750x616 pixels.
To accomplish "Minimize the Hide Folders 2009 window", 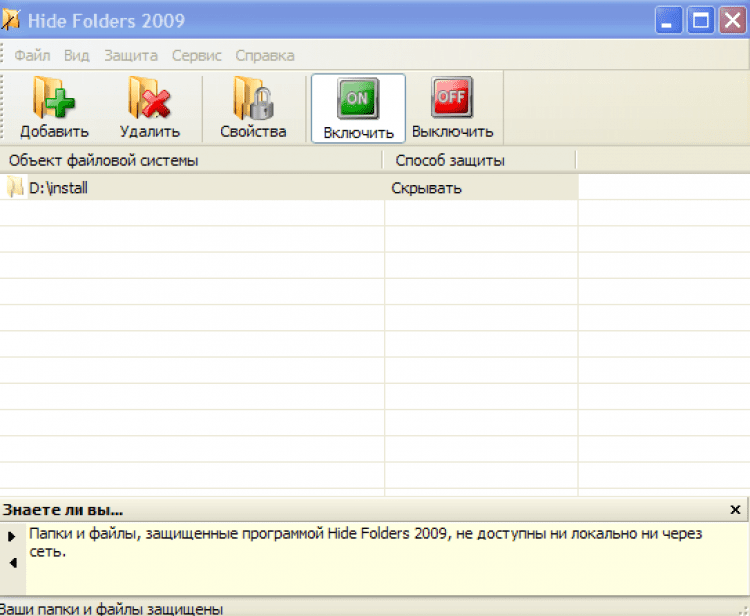I will [668, 20].
